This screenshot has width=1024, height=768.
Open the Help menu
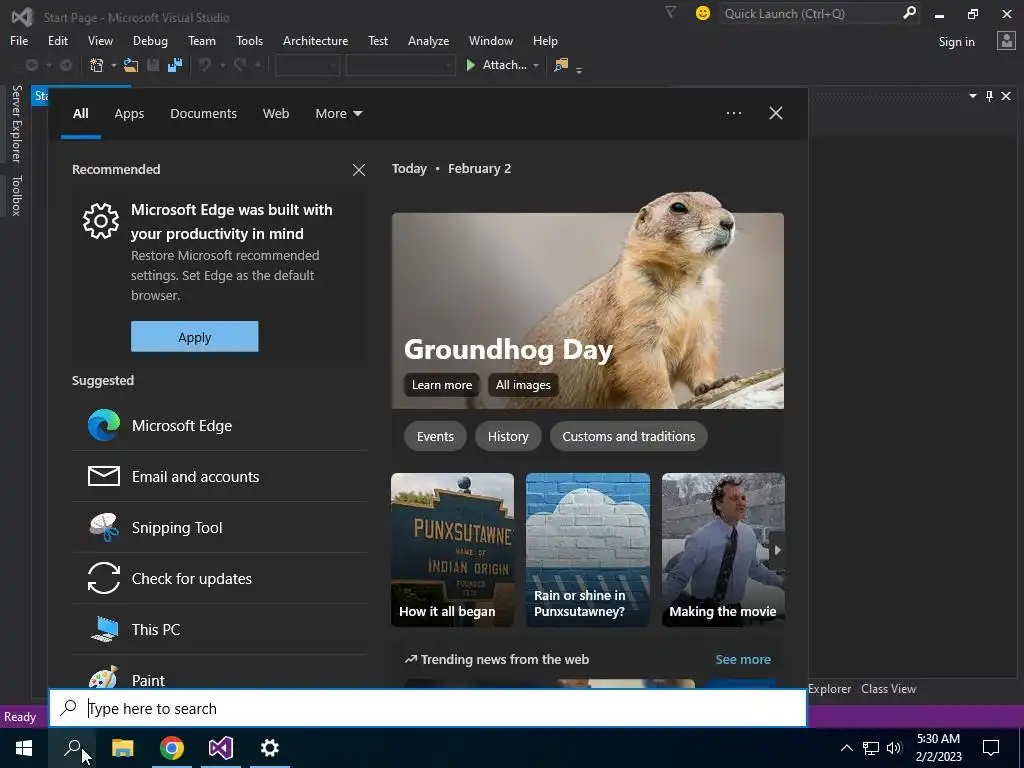pos(545,40)
